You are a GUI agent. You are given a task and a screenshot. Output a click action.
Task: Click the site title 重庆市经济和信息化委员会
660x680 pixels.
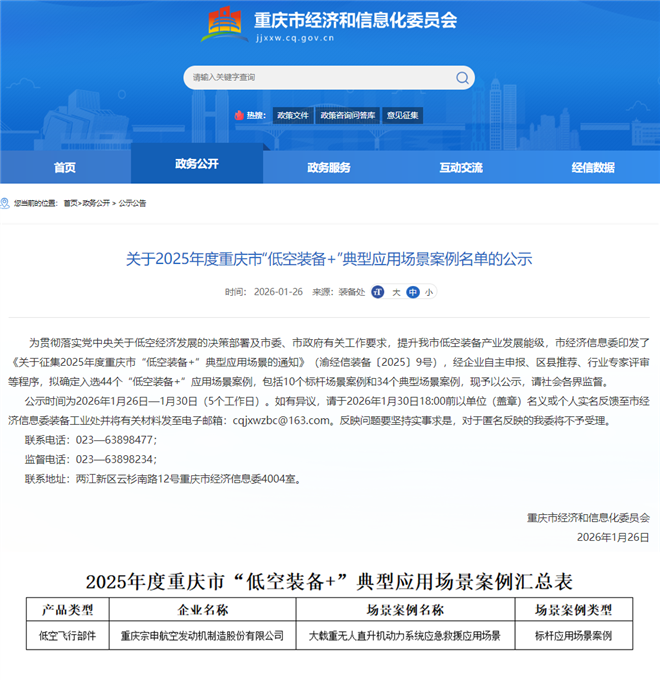pos(356,20)
